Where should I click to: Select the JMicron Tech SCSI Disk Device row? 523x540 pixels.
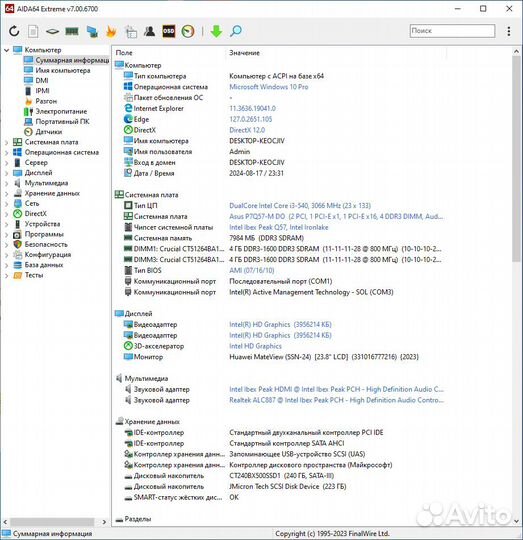pos(235,487)
